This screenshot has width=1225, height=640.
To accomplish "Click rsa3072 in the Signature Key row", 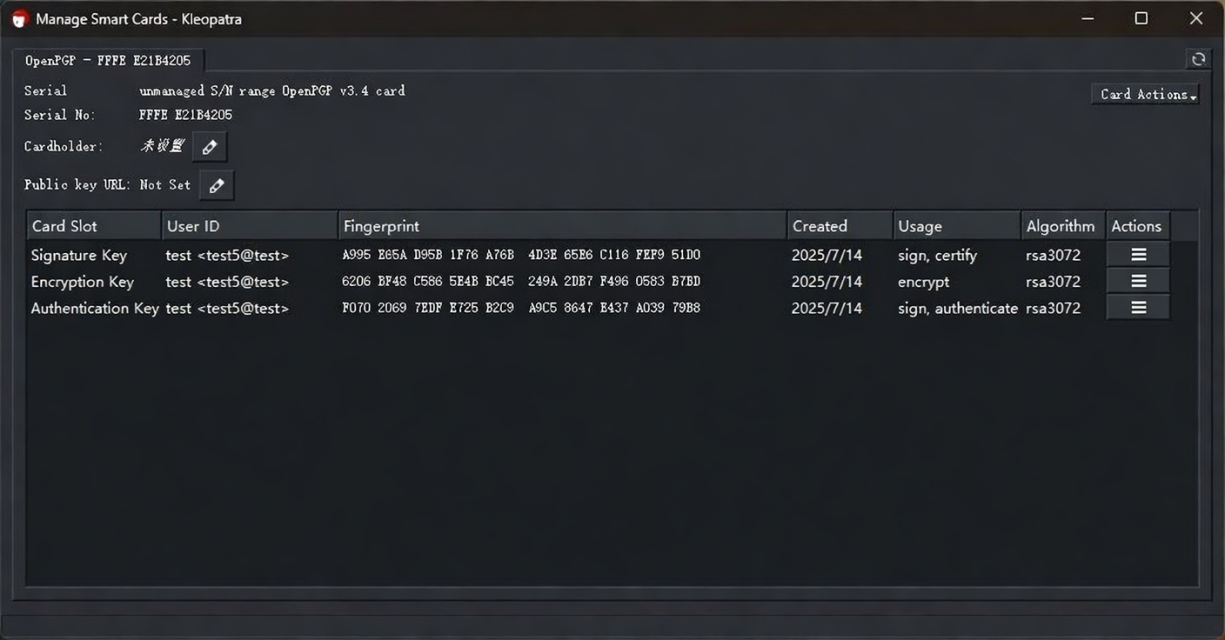I will pos(1053,255).
